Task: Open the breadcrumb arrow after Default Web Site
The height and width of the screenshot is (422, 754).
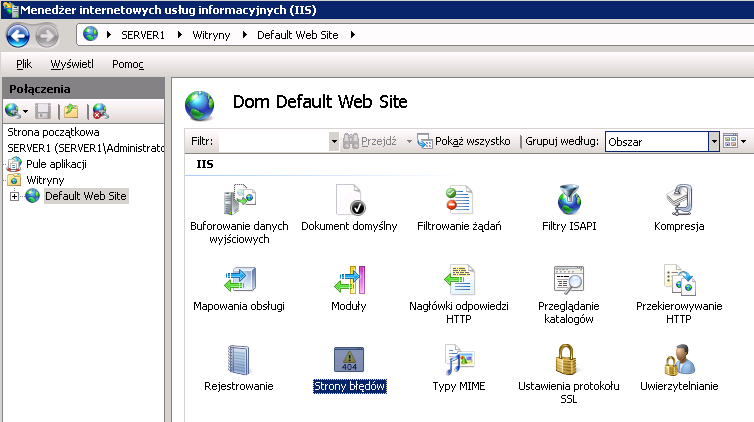Action: click(352, 35)
